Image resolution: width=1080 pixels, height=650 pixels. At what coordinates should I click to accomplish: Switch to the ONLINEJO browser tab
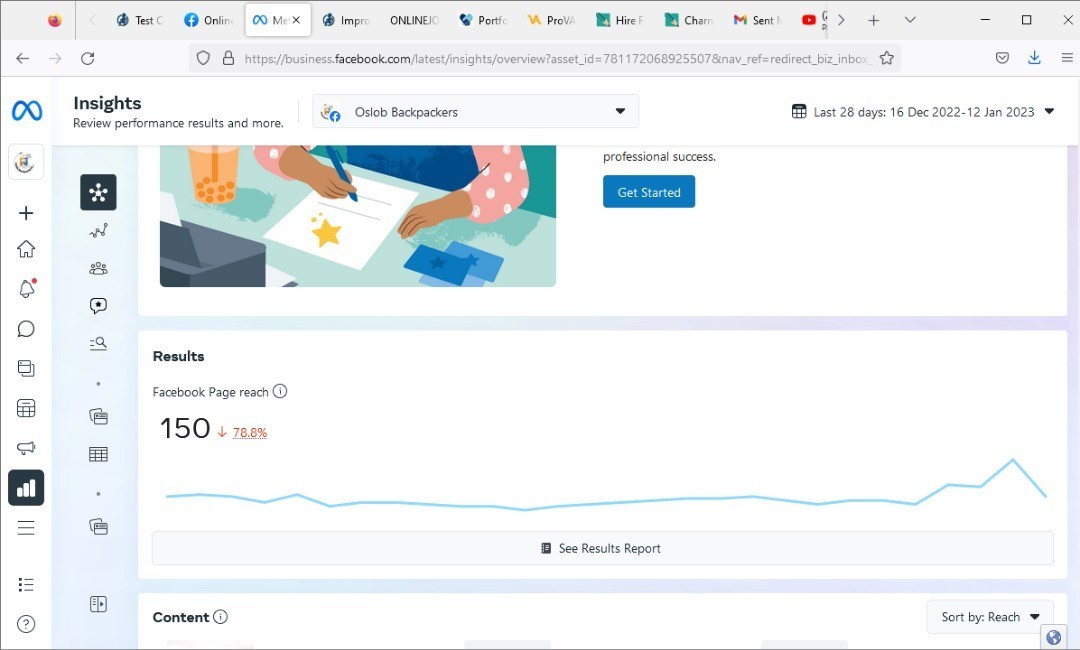(414, 20)
